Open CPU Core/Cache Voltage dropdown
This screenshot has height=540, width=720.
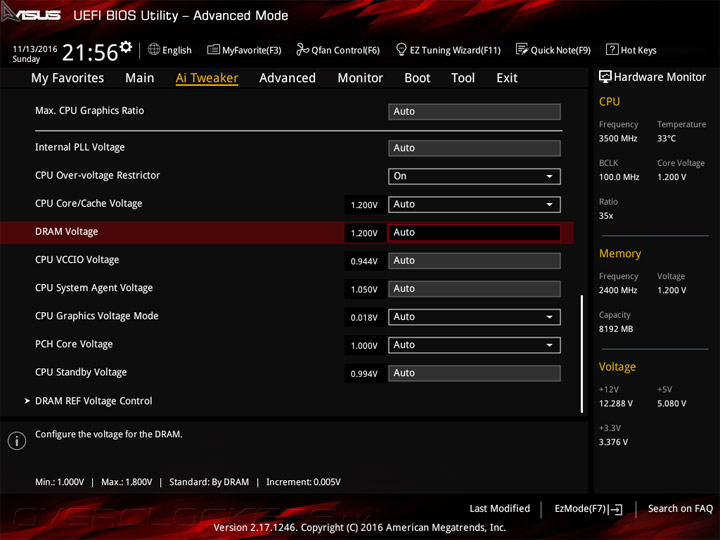[474, 204]
